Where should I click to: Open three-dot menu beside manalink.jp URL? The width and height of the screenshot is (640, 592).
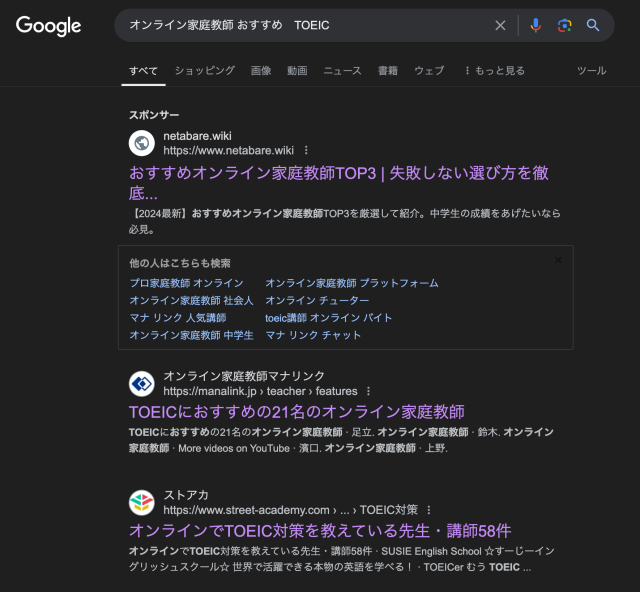coord(368,391)
